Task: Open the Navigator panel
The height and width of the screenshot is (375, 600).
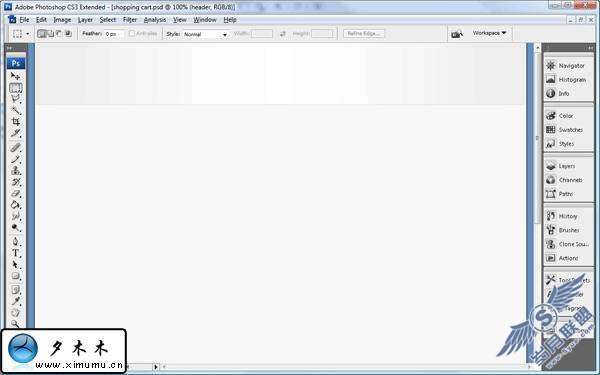Action: pos(568,65)
